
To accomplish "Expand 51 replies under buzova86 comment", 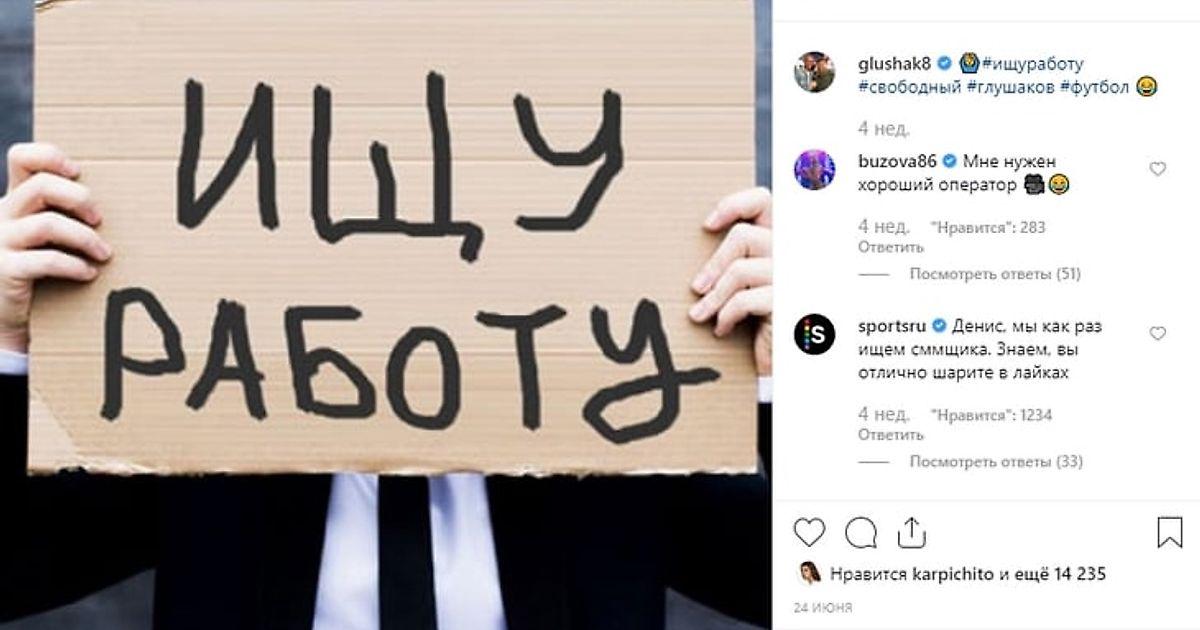I will coord(995,274).
